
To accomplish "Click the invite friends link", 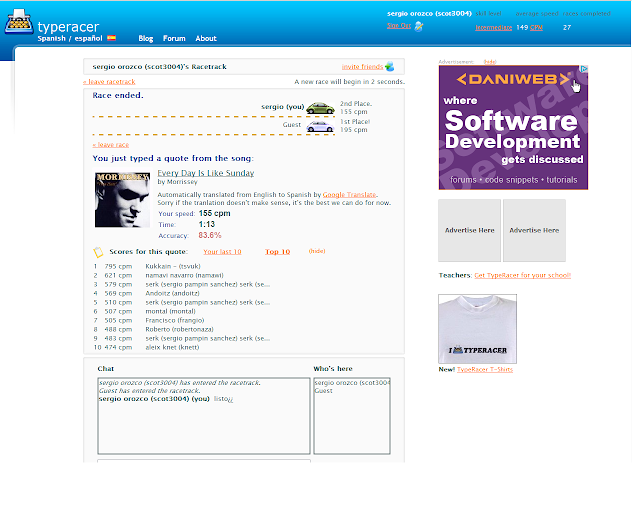I will coord(362,67).
